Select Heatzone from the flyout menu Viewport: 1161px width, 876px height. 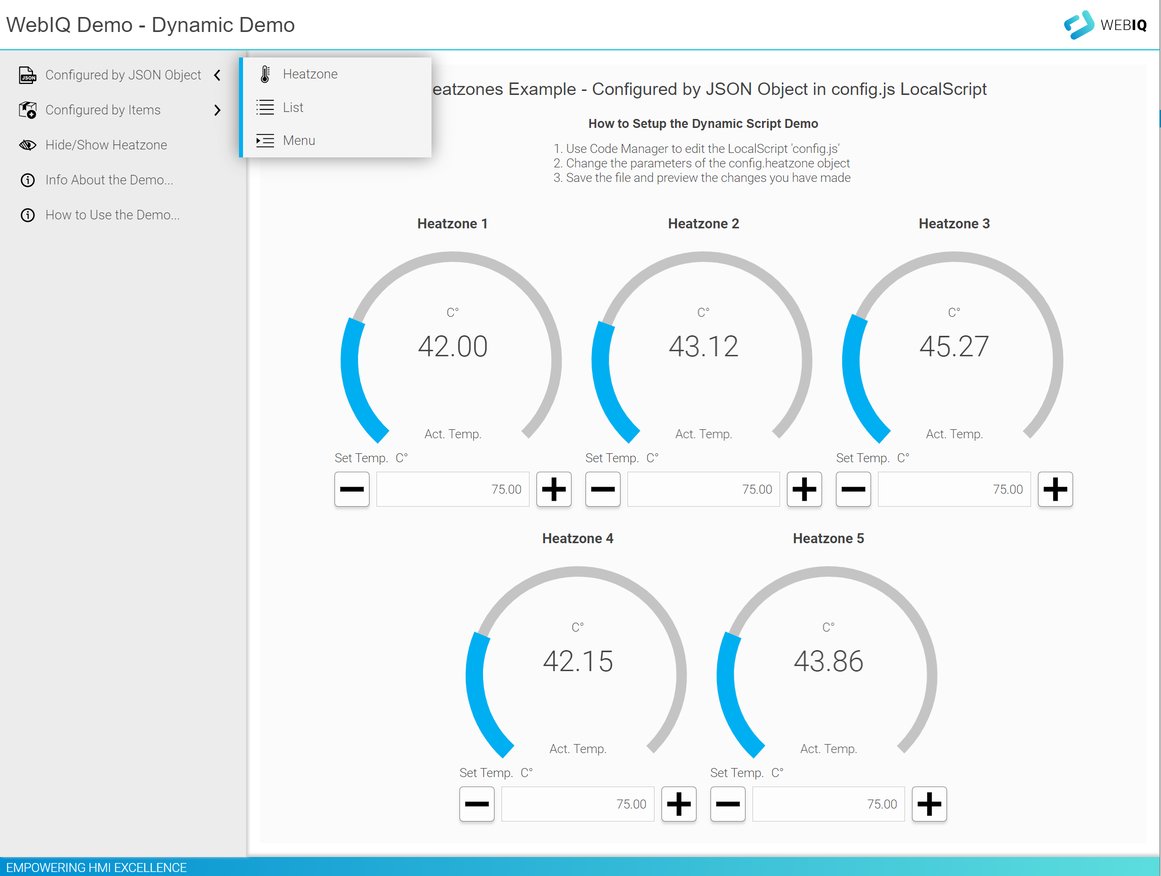point(310,73)
